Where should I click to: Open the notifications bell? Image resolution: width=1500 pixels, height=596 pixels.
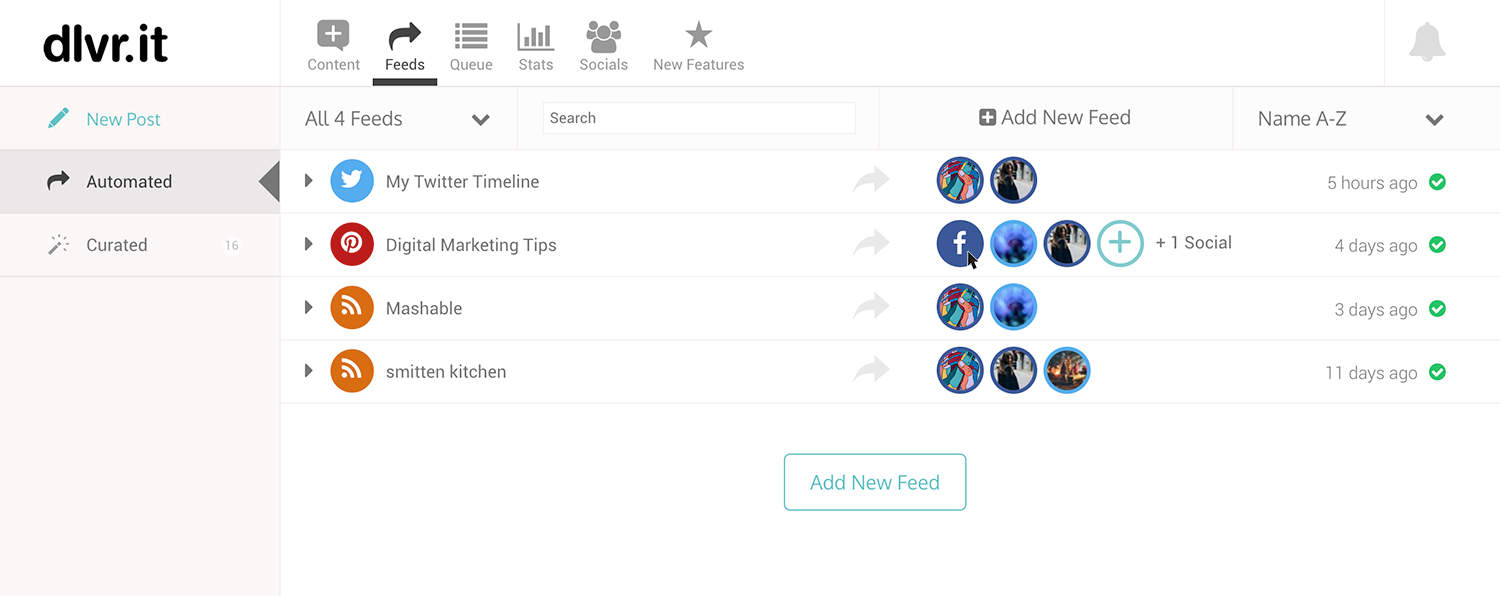tap(1427, 42)
